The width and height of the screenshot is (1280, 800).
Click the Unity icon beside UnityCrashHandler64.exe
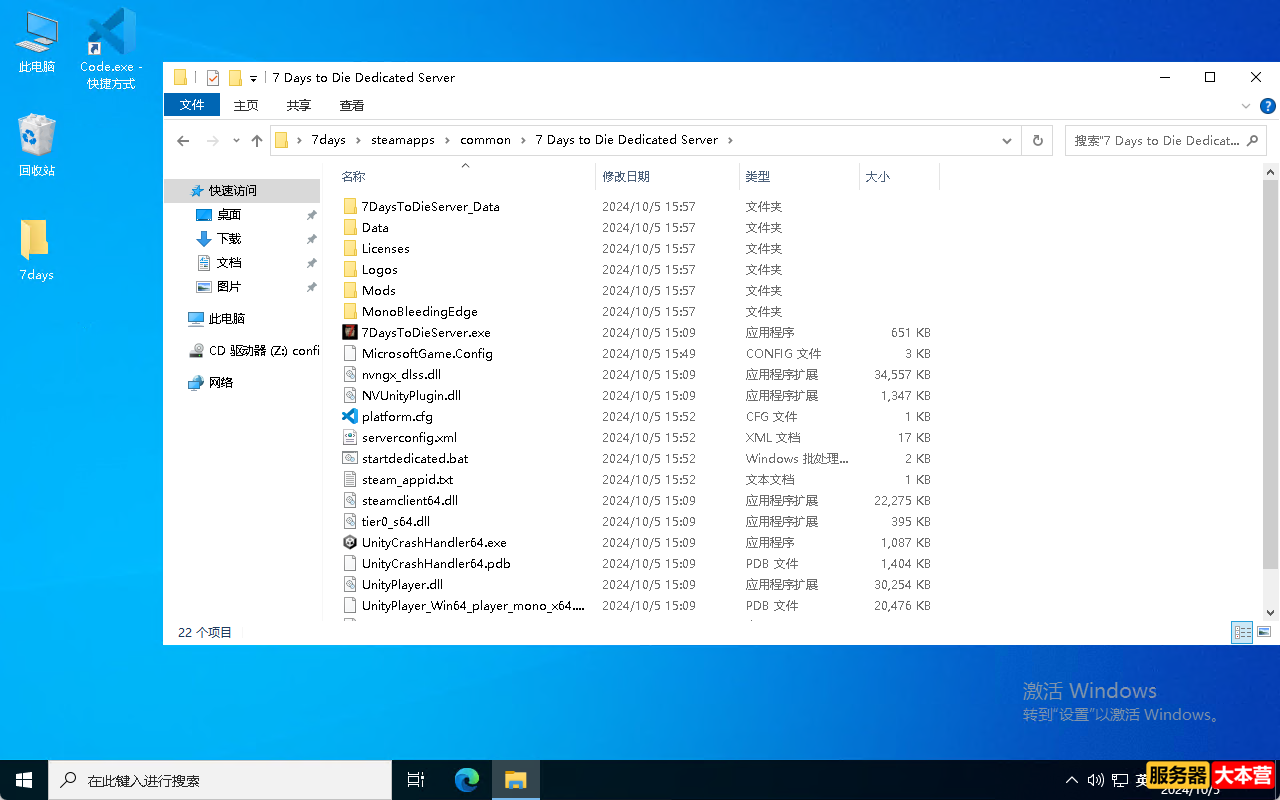click(x=350, y=542)
